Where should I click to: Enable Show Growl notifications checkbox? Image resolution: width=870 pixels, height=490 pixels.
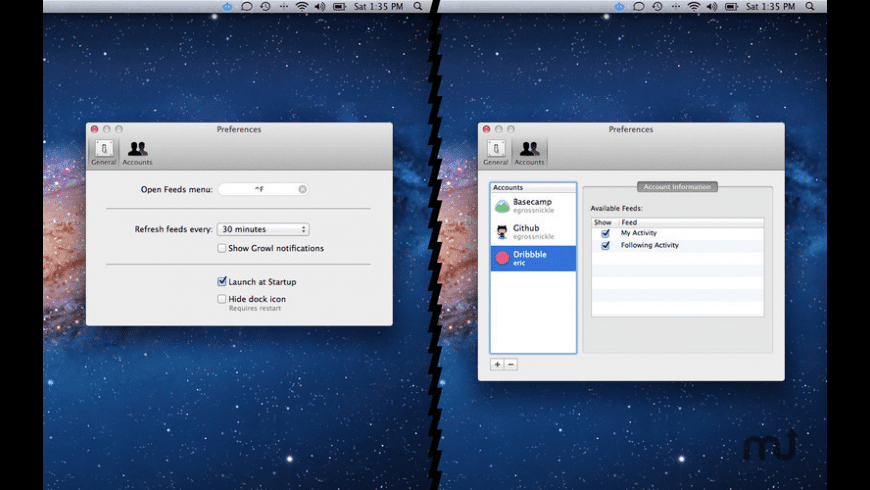222,248
